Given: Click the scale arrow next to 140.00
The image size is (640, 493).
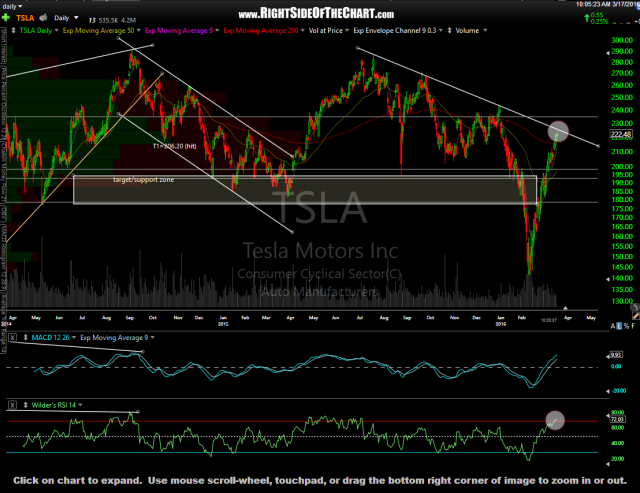Looking at the screenshot, I should tap(607, 280).
